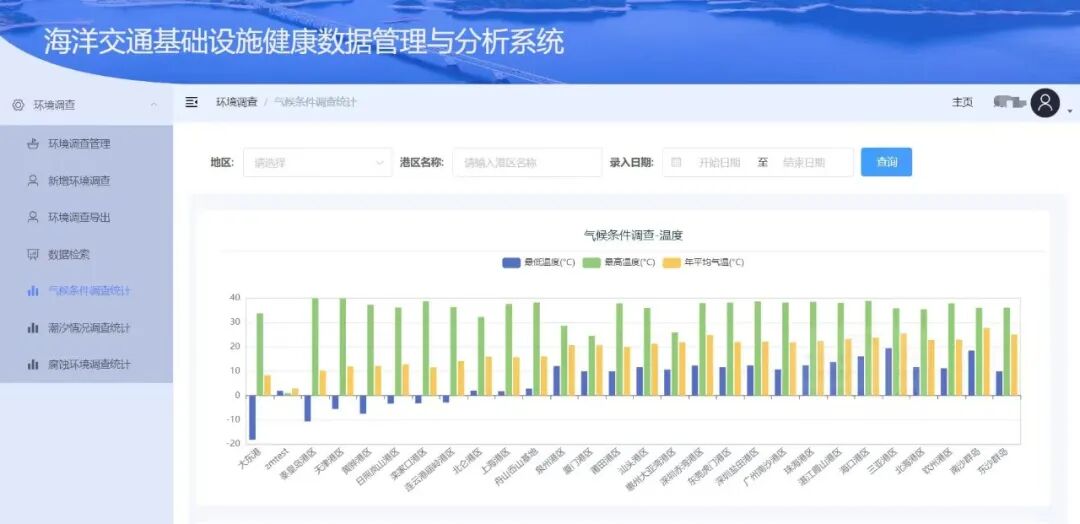Open 环境调查导出 menu item
The image size is (1080, 524).
pyautogui.click(x=79, y=217)
